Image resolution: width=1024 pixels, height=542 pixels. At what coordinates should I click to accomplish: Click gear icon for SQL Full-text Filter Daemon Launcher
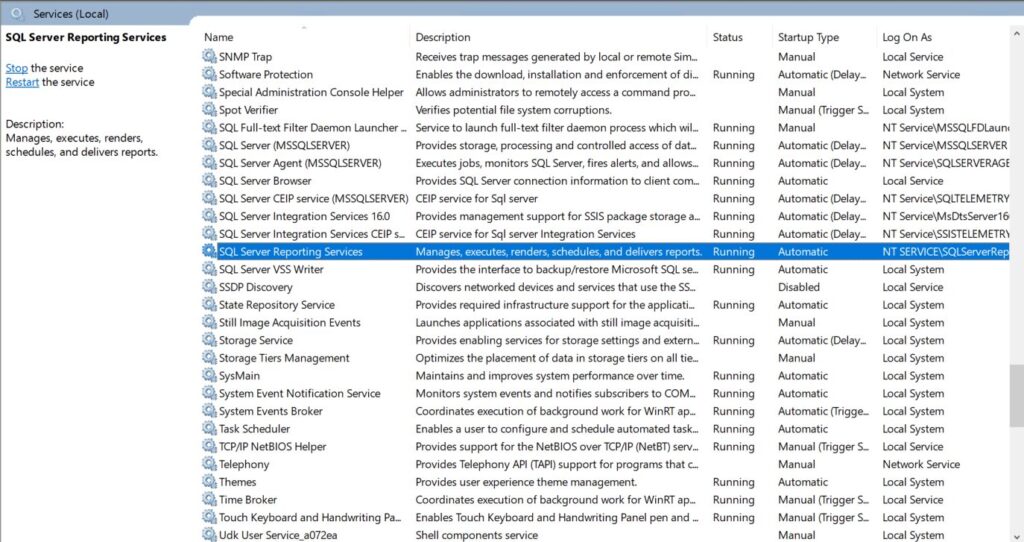tap(209, 127)
